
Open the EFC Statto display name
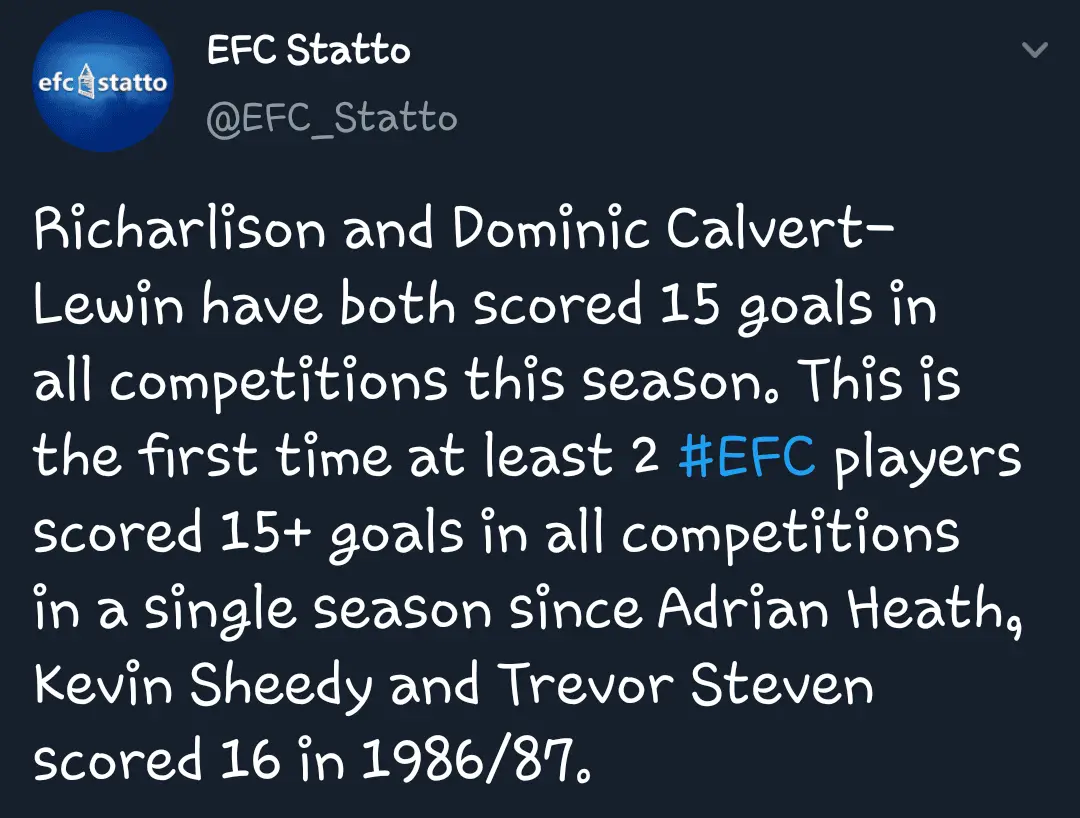(x=308, y=50)
